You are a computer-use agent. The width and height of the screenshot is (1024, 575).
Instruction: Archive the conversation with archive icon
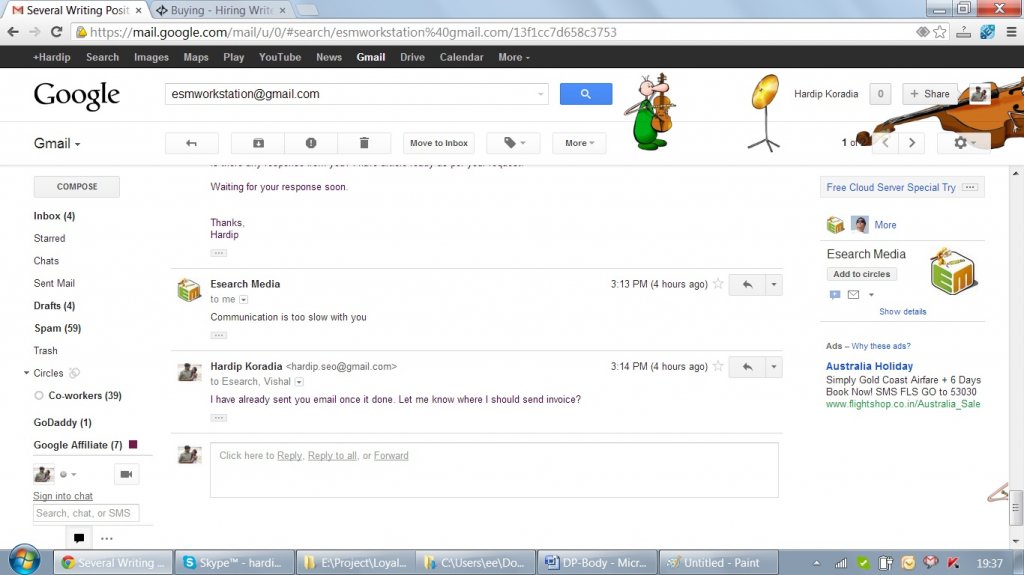point(259,143)
